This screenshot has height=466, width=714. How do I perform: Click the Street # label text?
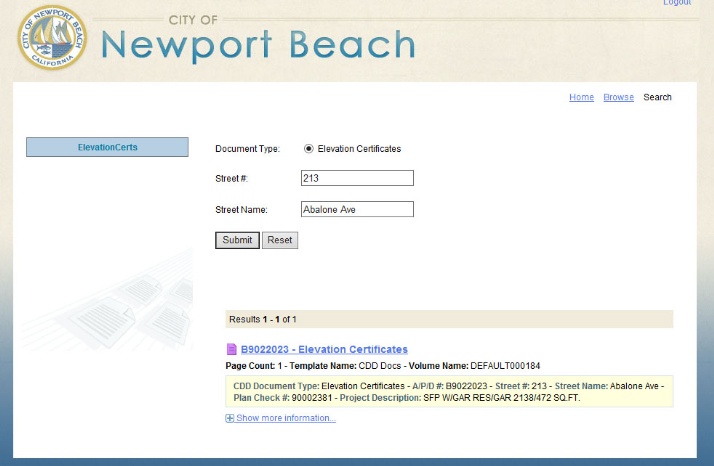(x=231, y=178)
